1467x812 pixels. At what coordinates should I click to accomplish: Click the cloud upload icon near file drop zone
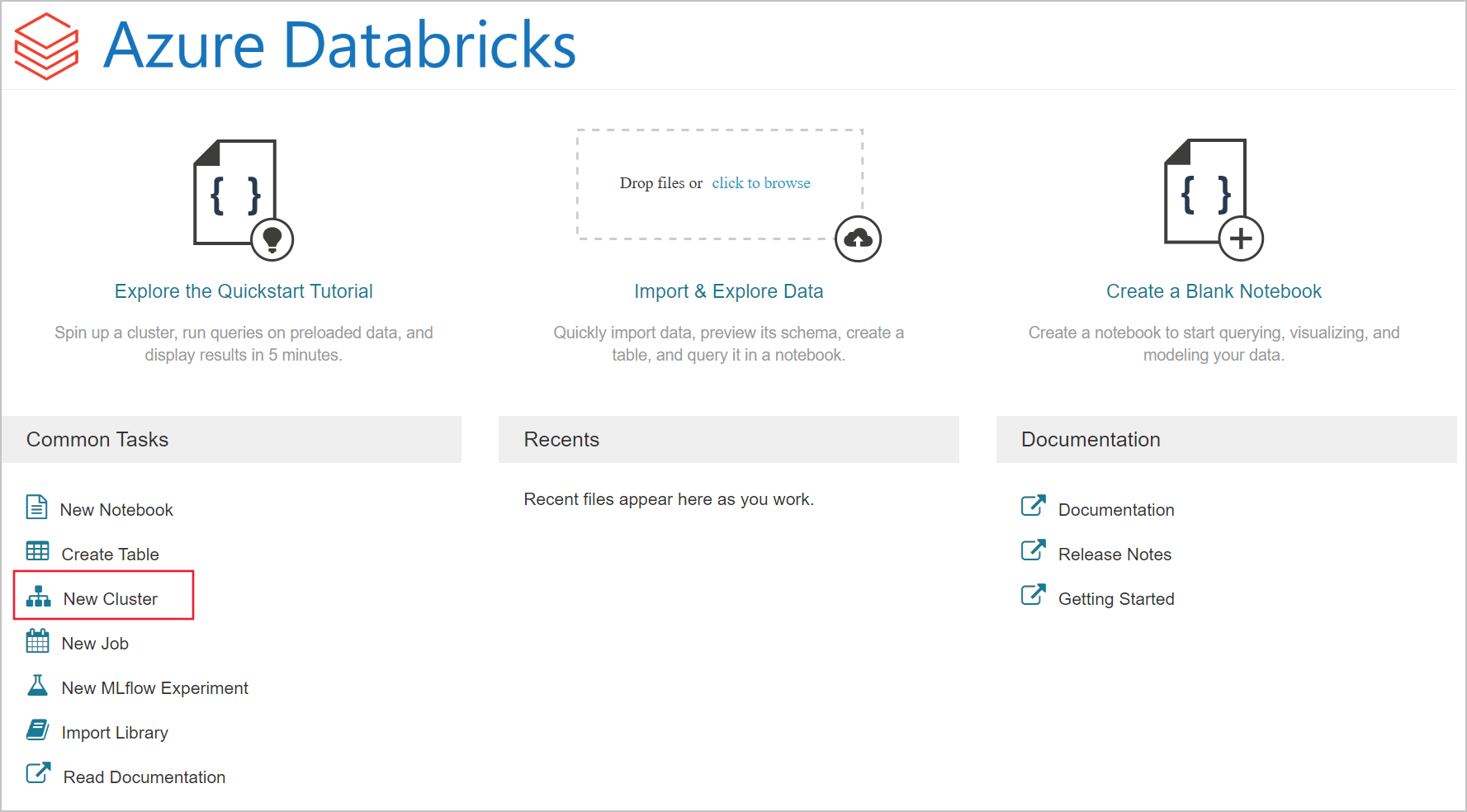859,239
